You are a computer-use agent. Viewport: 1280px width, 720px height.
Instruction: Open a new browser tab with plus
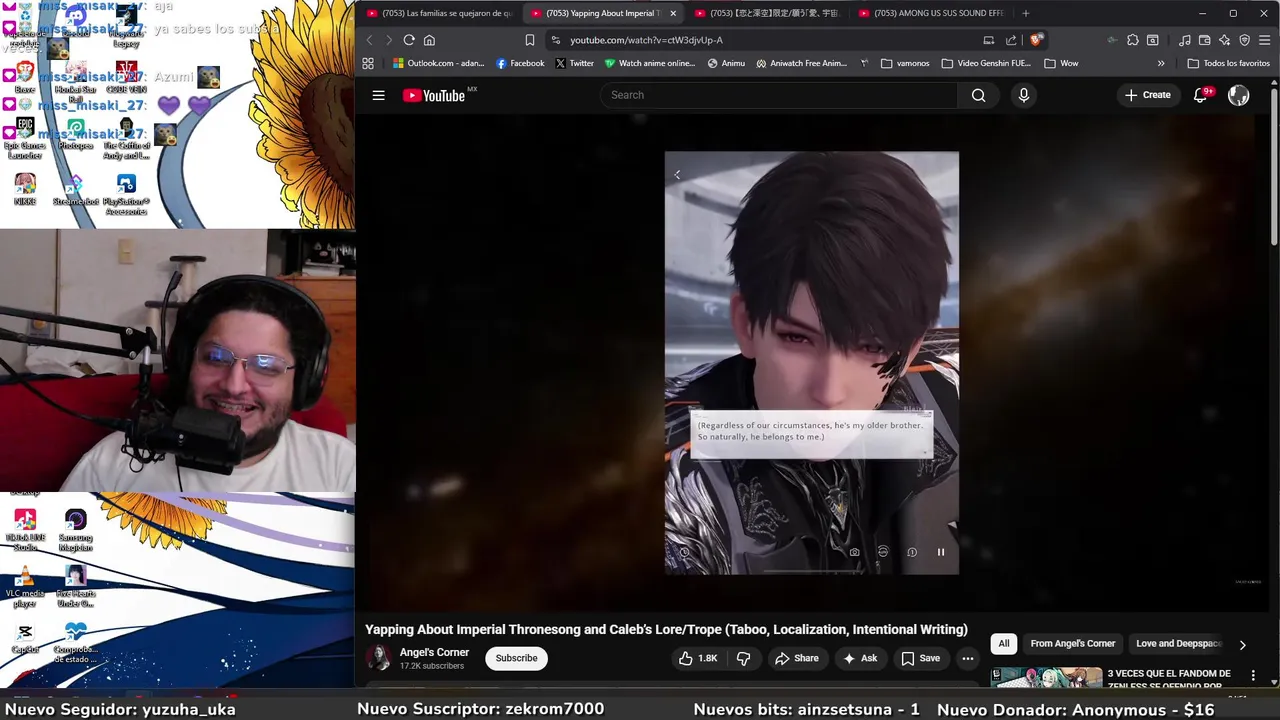[1025, 13]
